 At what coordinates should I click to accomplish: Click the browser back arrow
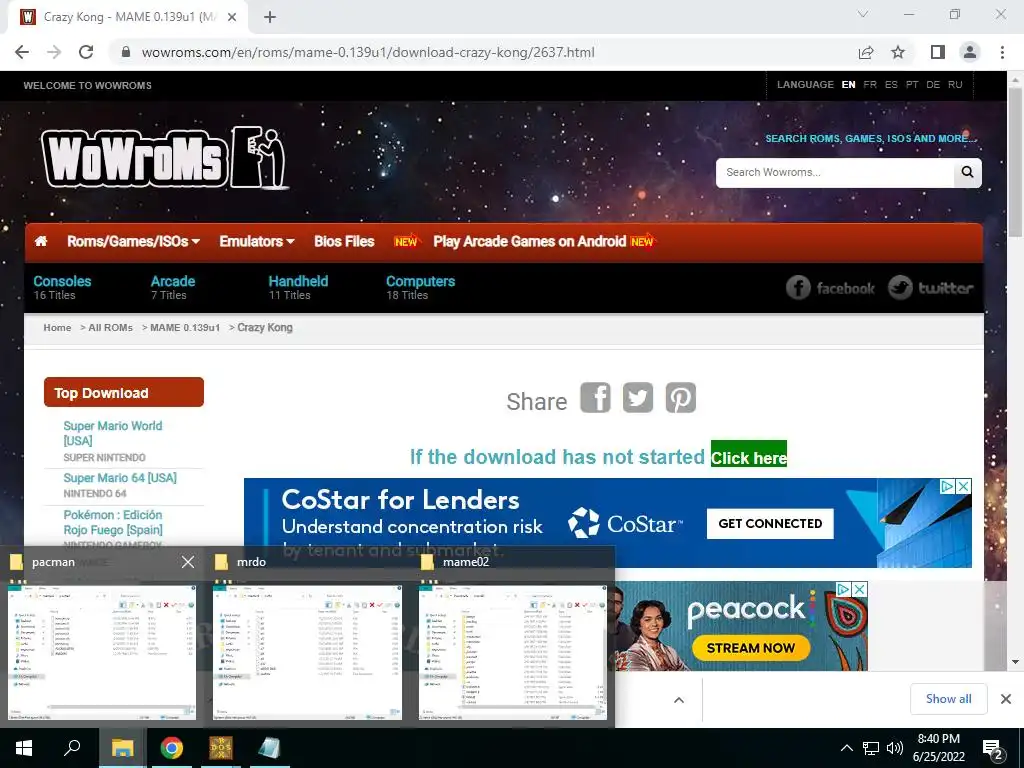pyautogui.click(x=22, y=52)
